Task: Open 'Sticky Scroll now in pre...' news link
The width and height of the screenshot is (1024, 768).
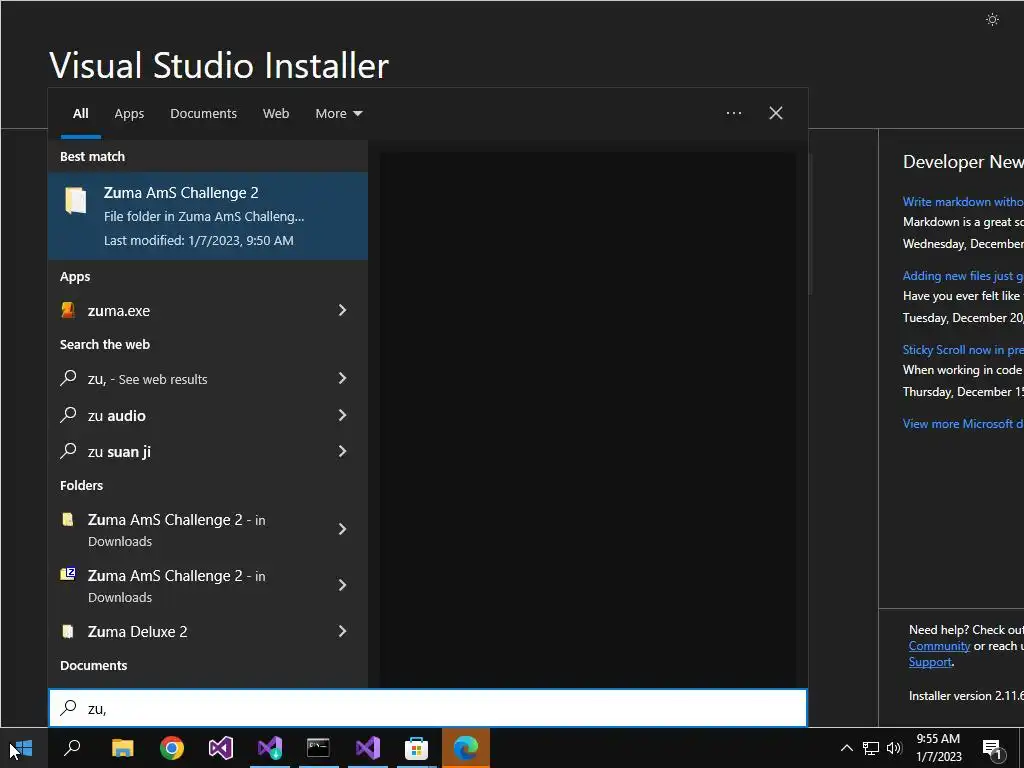Action: pos(963,350)
